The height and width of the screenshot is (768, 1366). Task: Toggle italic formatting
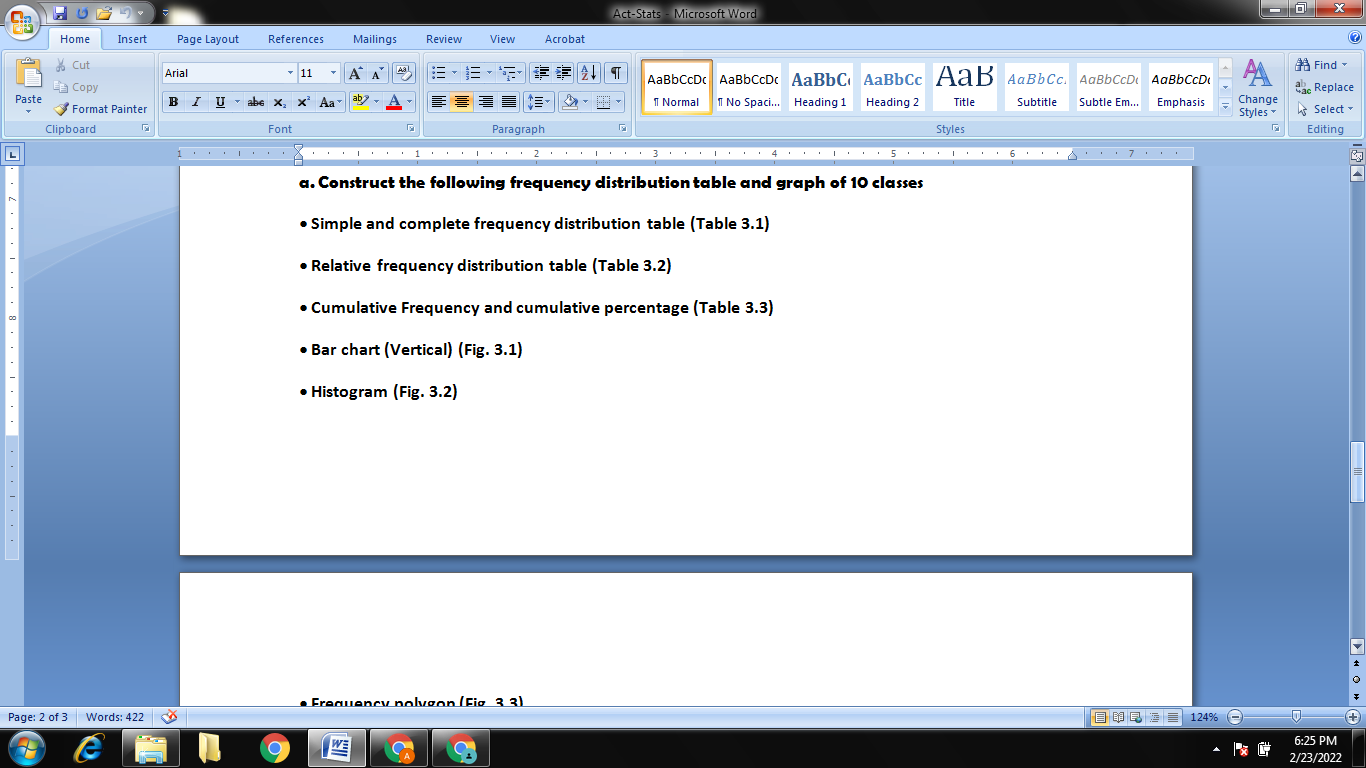coord(196,102)
